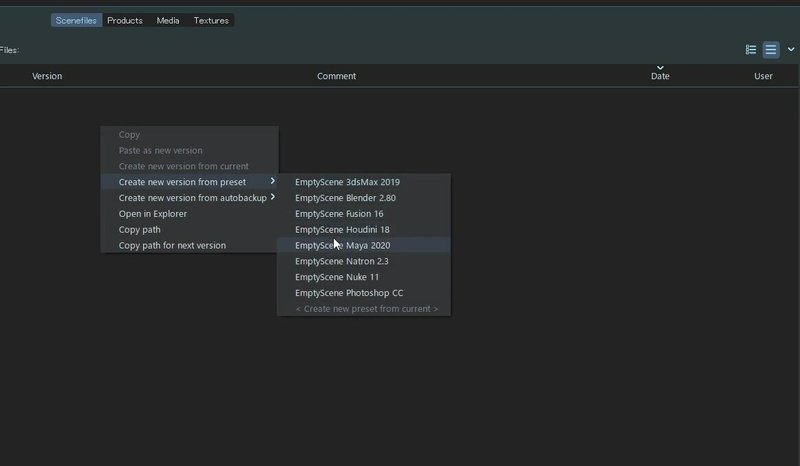Expand the autobackup submenu arrow
Image resolution: width=800 pixels, height=466 pixels.
coord(272,197)
